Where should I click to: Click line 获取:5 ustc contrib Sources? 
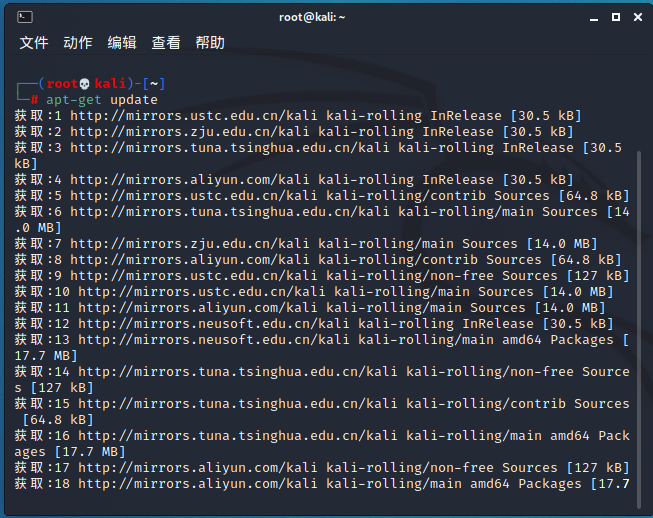pyautogui.click(x=322, y=196)
